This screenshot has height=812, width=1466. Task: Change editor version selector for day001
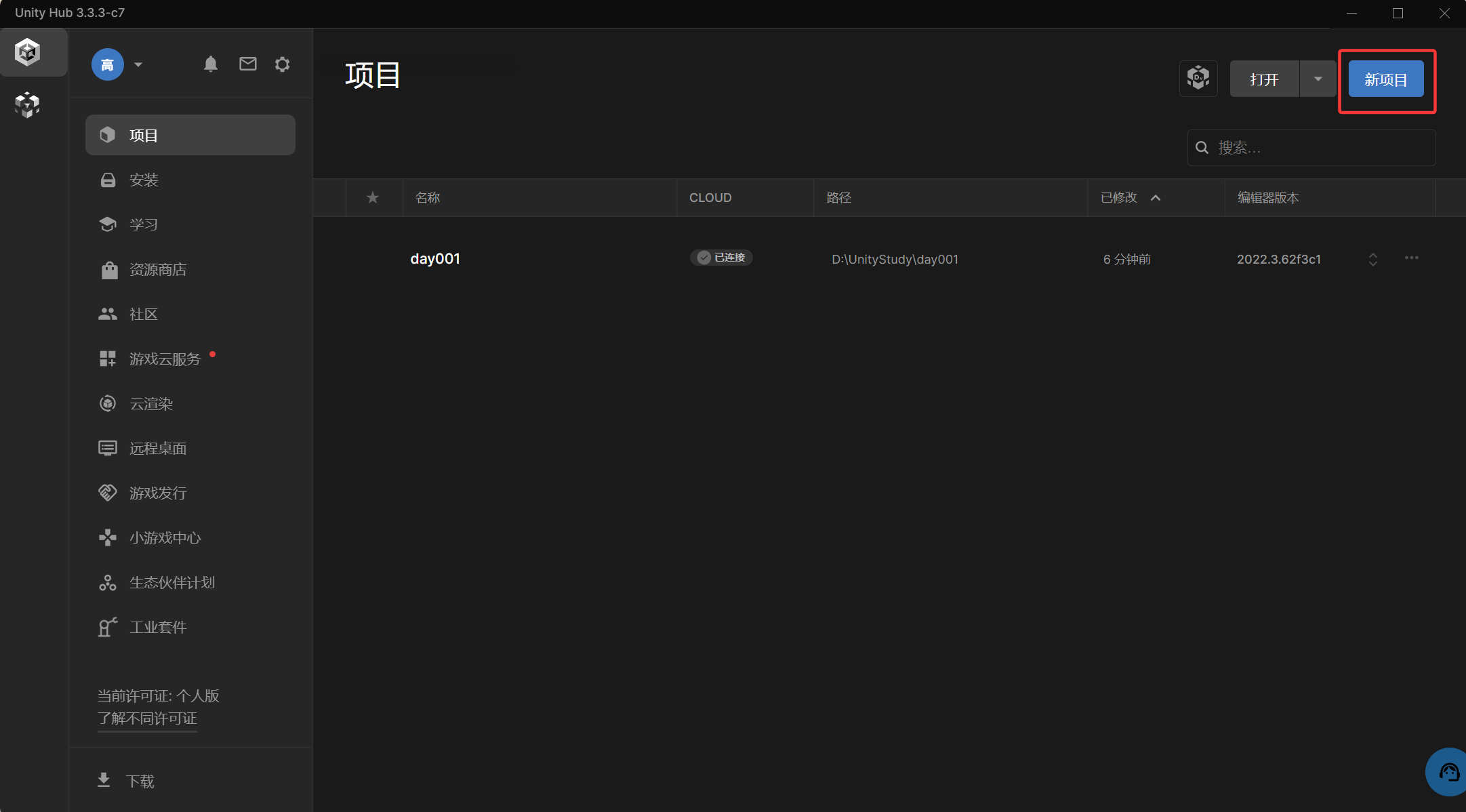1373,260
